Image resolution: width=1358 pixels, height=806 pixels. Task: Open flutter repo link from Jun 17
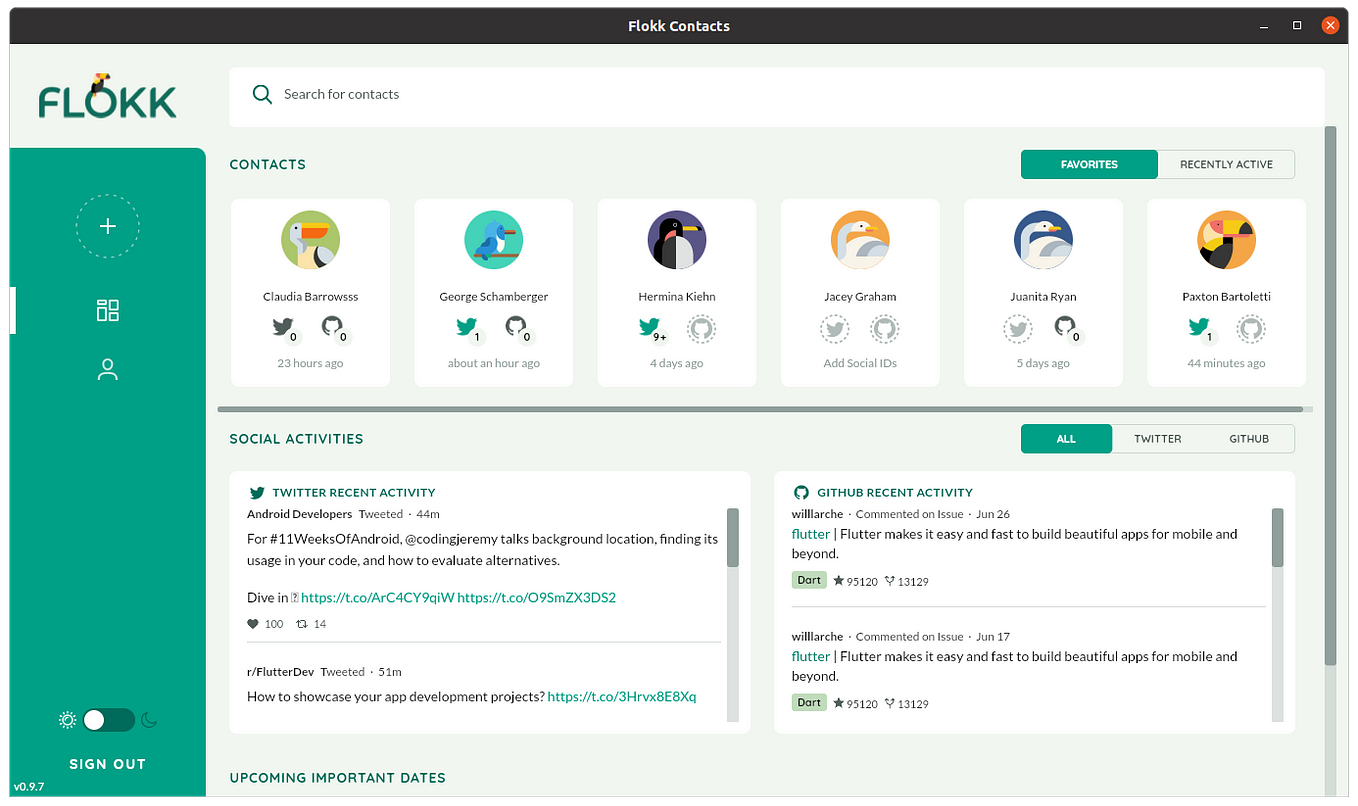click(811, 657)
